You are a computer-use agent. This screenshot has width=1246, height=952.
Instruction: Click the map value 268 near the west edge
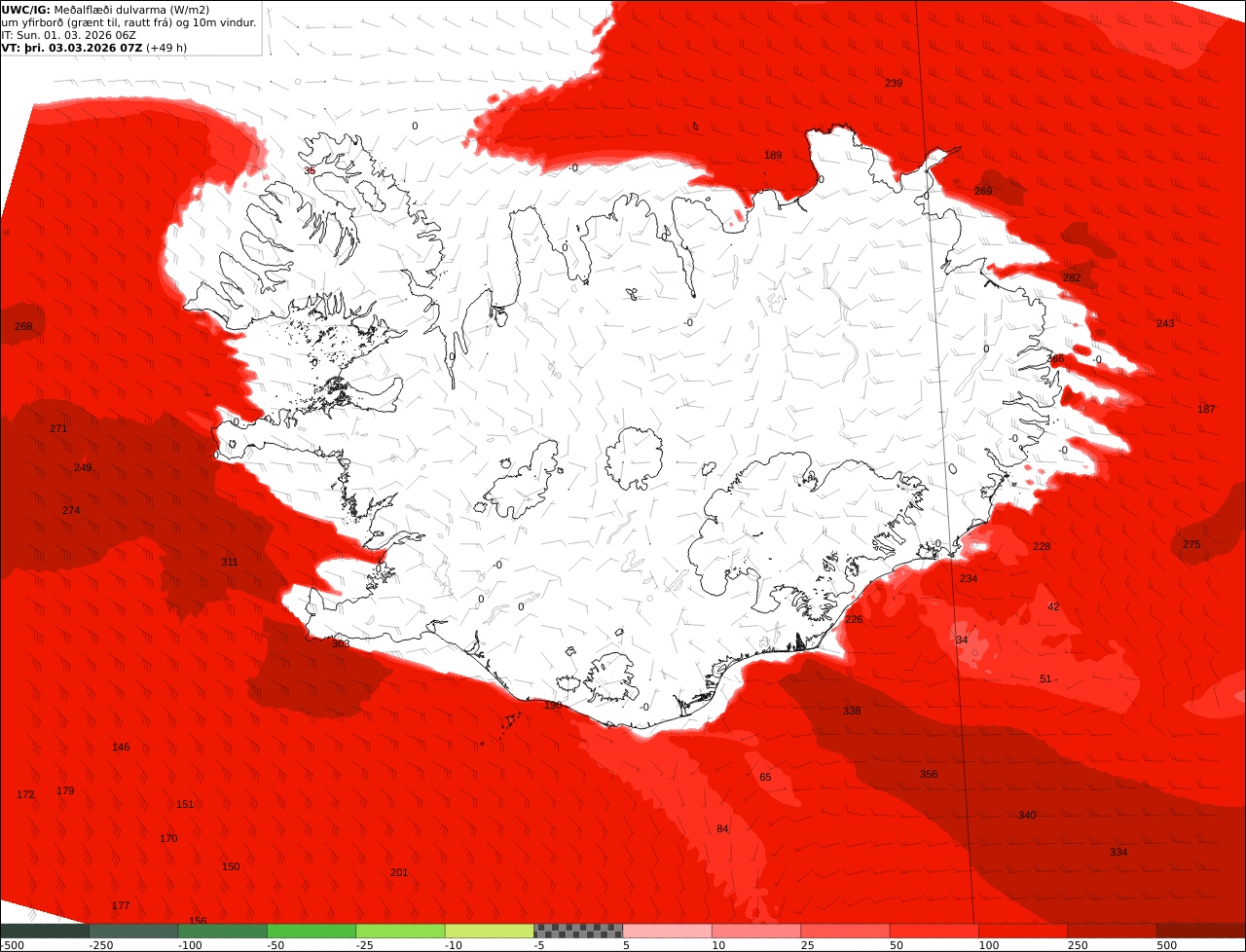point(23,326)
